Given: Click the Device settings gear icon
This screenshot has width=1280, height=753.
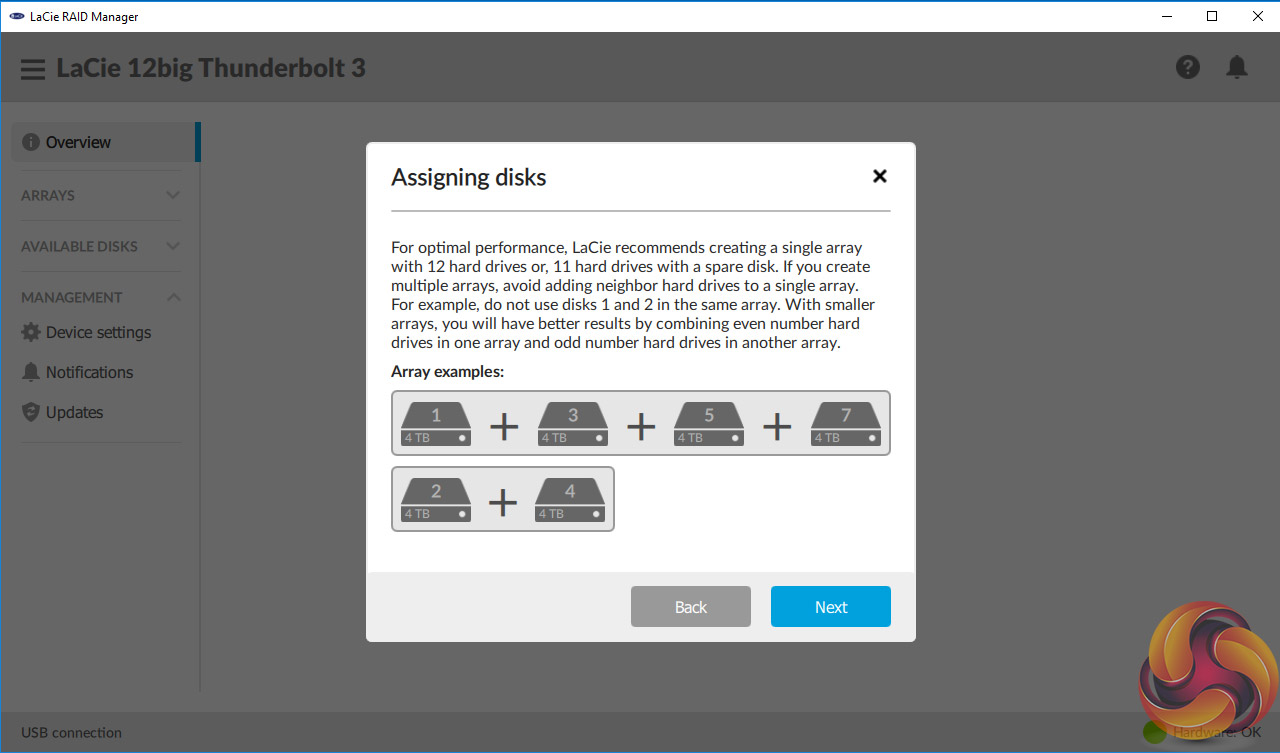Looking at the screenshot, I should pos(31,332).
